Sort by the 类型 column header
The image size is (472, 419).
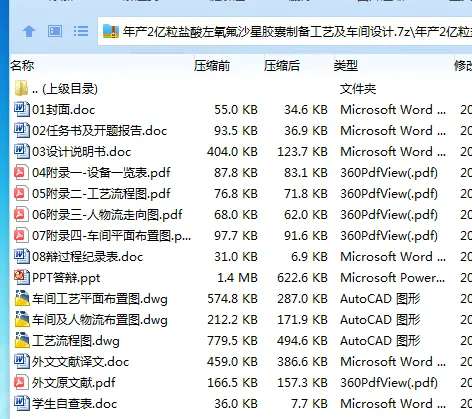point(346,66)
